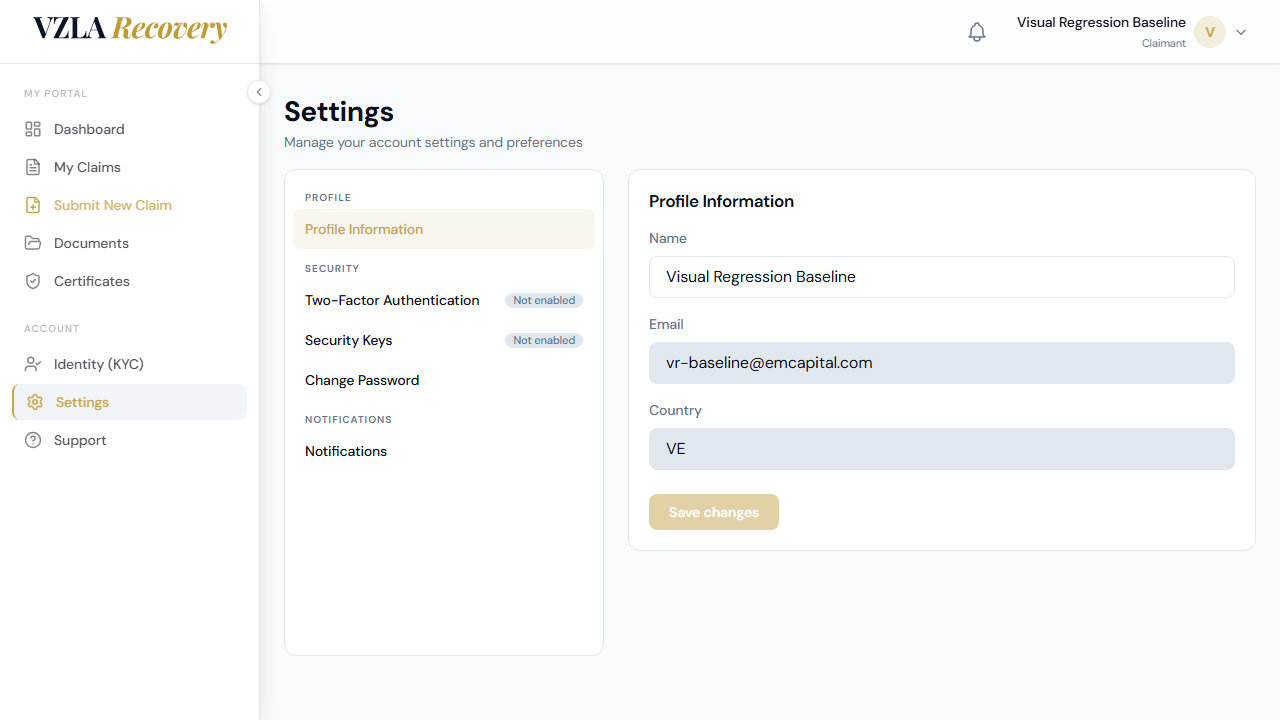This screenshot has width=1280, height=720.
Task: Click the My Claims document icon
Action: 33,167
